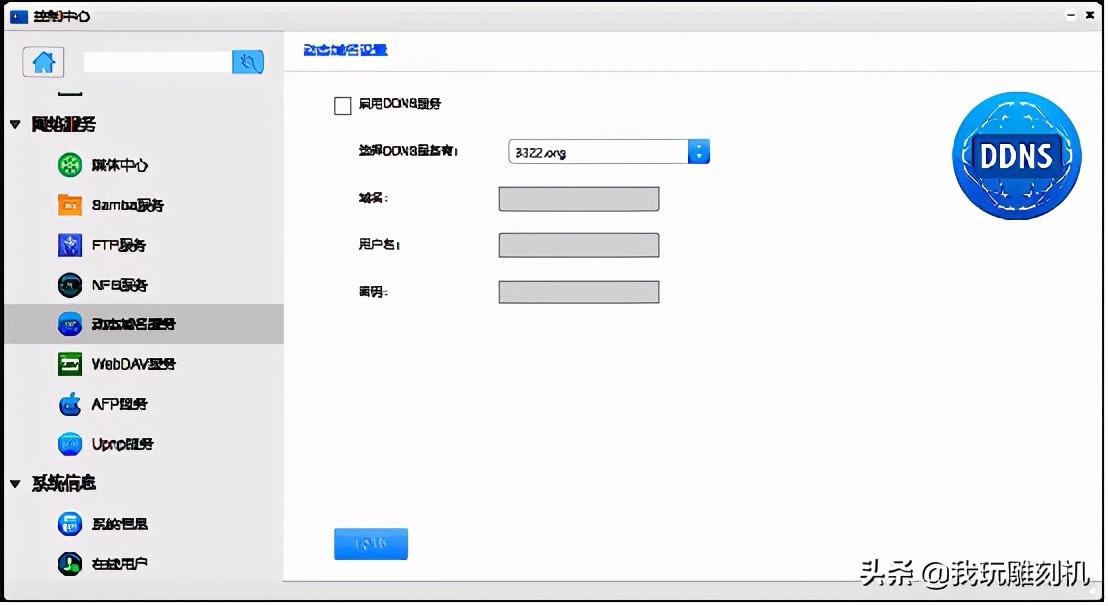
Task: Click the blue apply button below the form
Action: point(370,543)
